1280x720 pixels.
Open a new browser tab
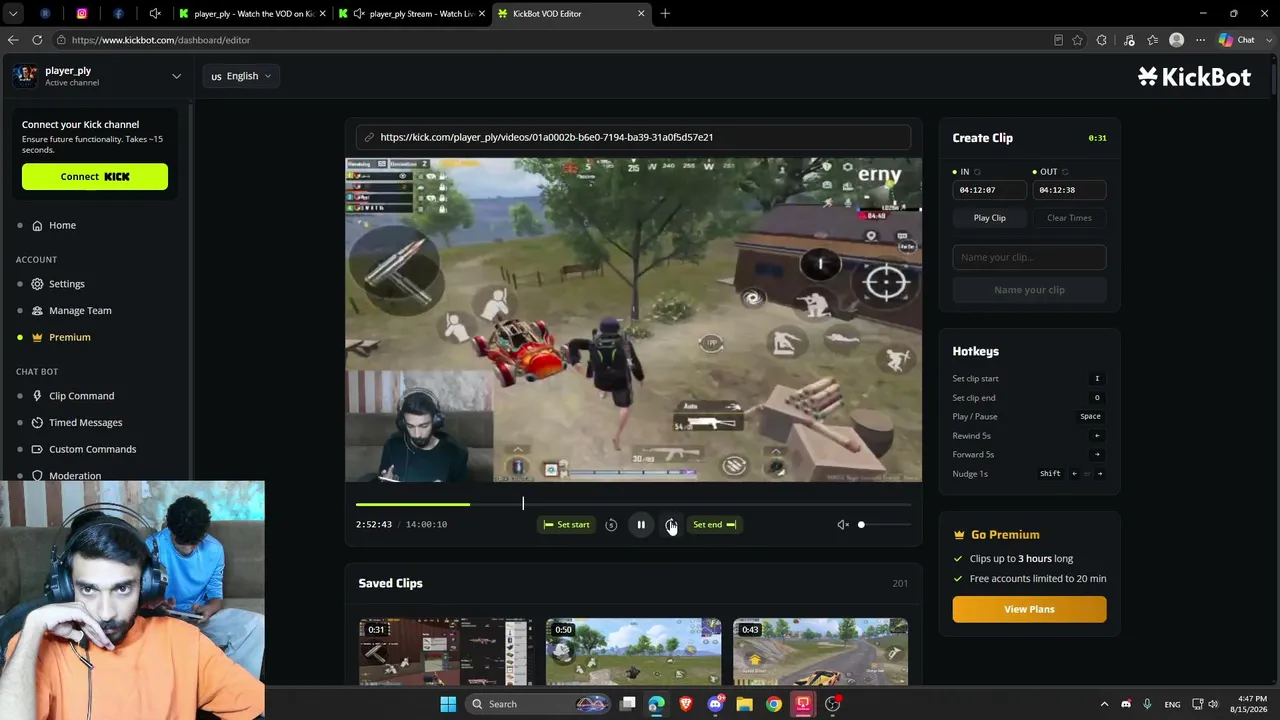coord(665,14)
